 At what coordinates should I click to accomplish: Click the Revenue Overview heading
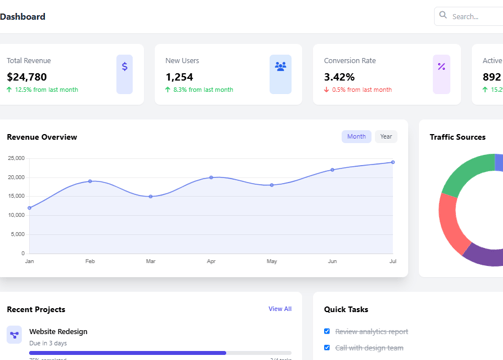[42, 137]
